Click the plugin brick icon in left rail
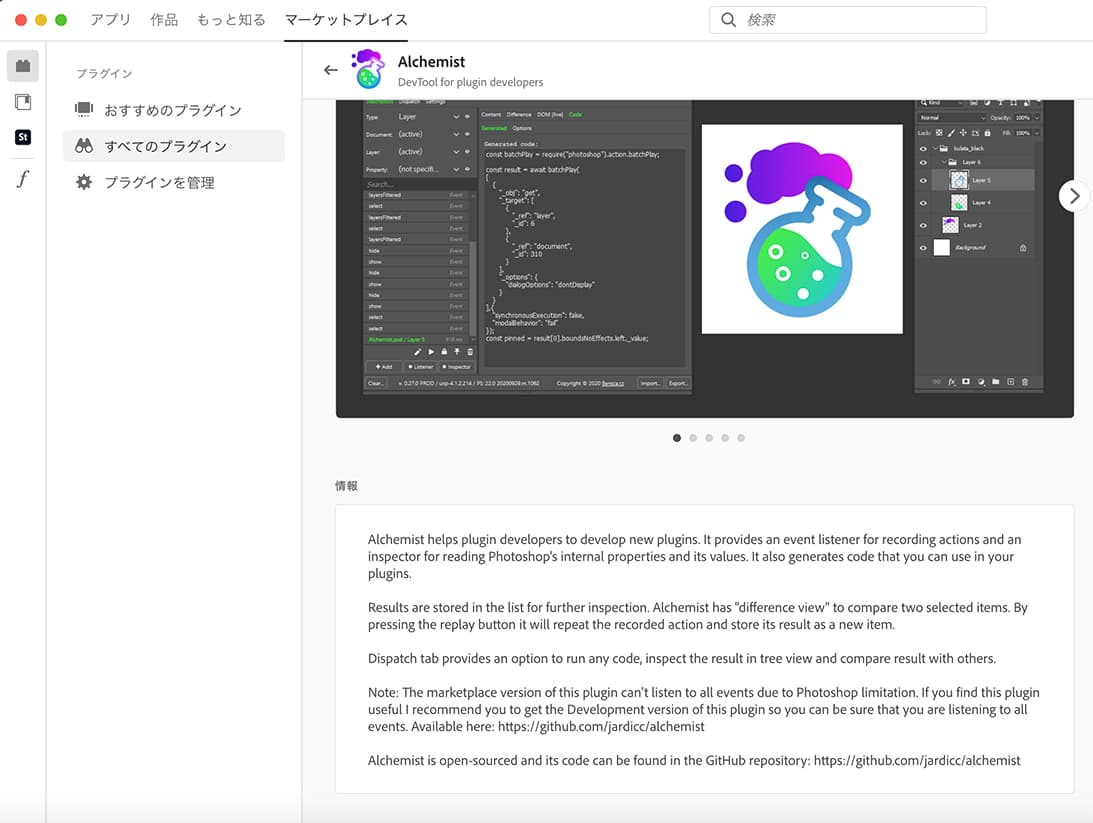Screen dimensions: 1093x823 (x=22, y=66)
